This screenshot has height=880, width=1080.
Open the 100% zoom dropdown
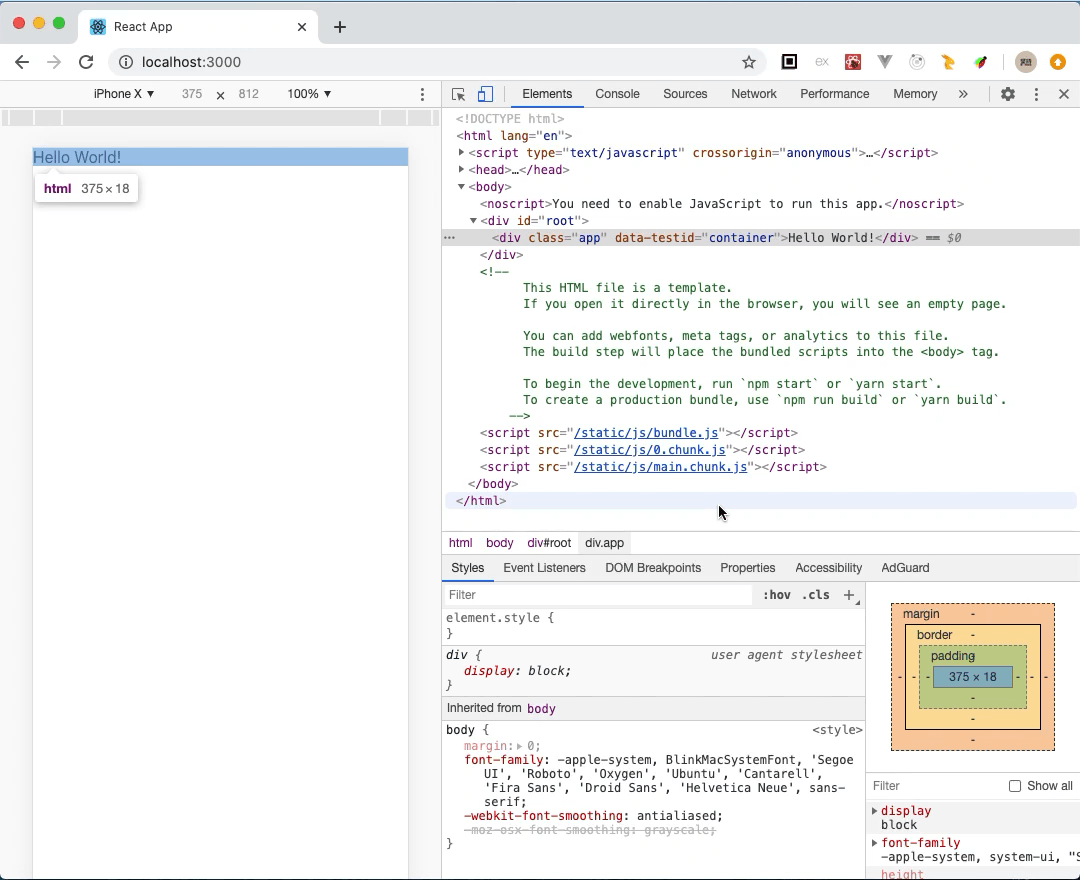point(309,94)
